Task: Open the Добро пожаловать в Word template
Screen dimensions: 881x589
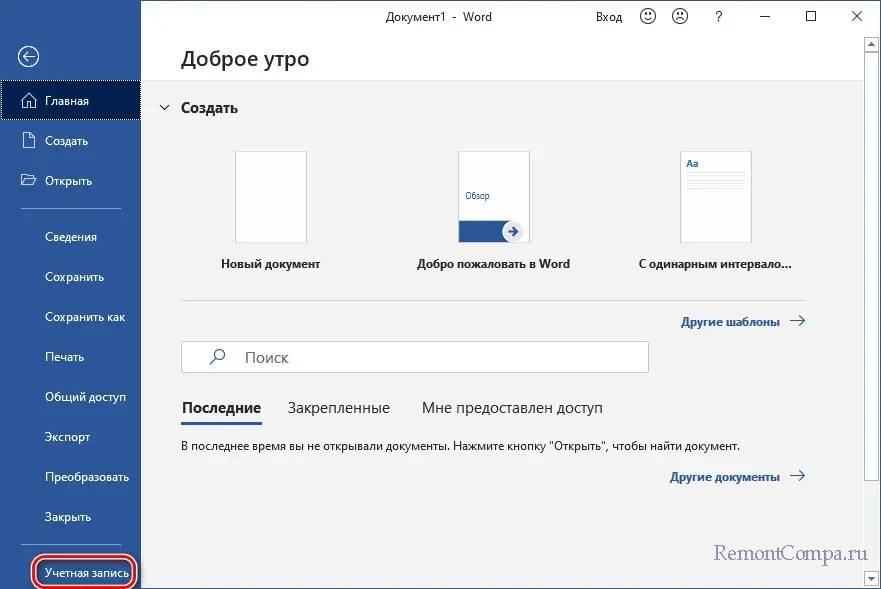Action: [x=493, y=197]
